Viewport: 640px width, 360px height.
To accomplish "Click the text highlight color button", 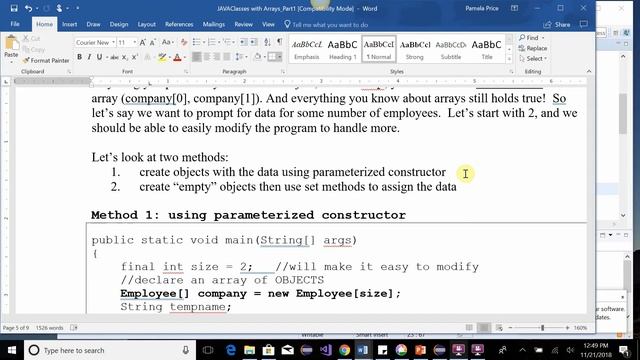I will coord(162,57).
